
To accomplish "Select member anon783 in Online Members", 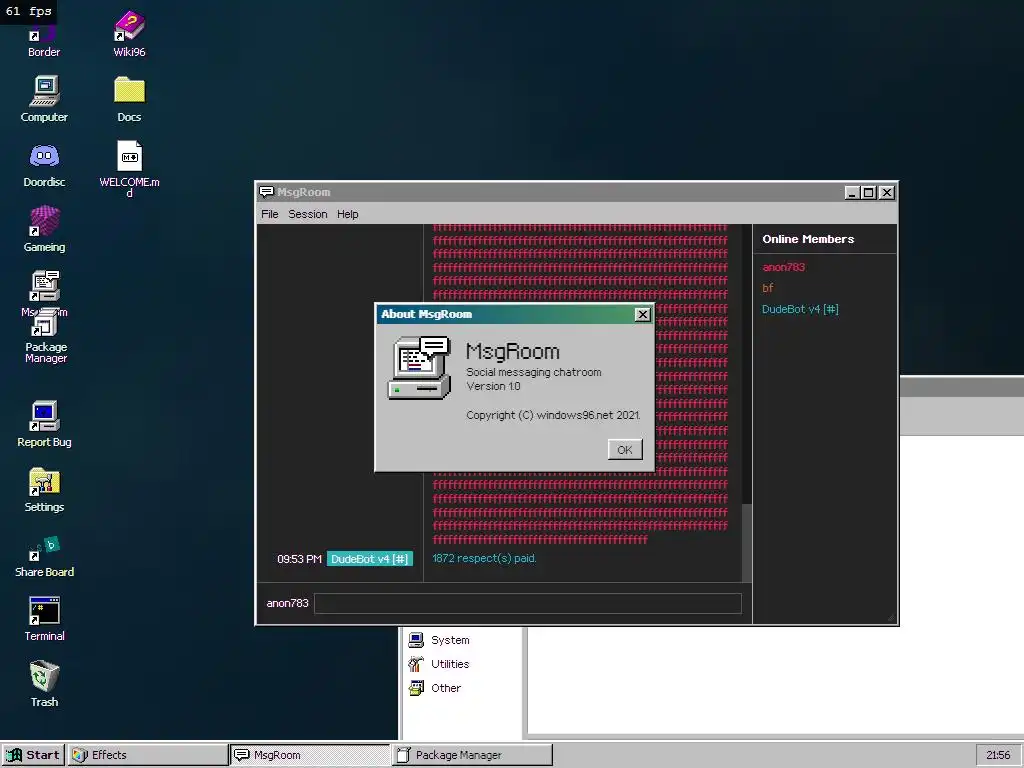I will tap(784, 267).
